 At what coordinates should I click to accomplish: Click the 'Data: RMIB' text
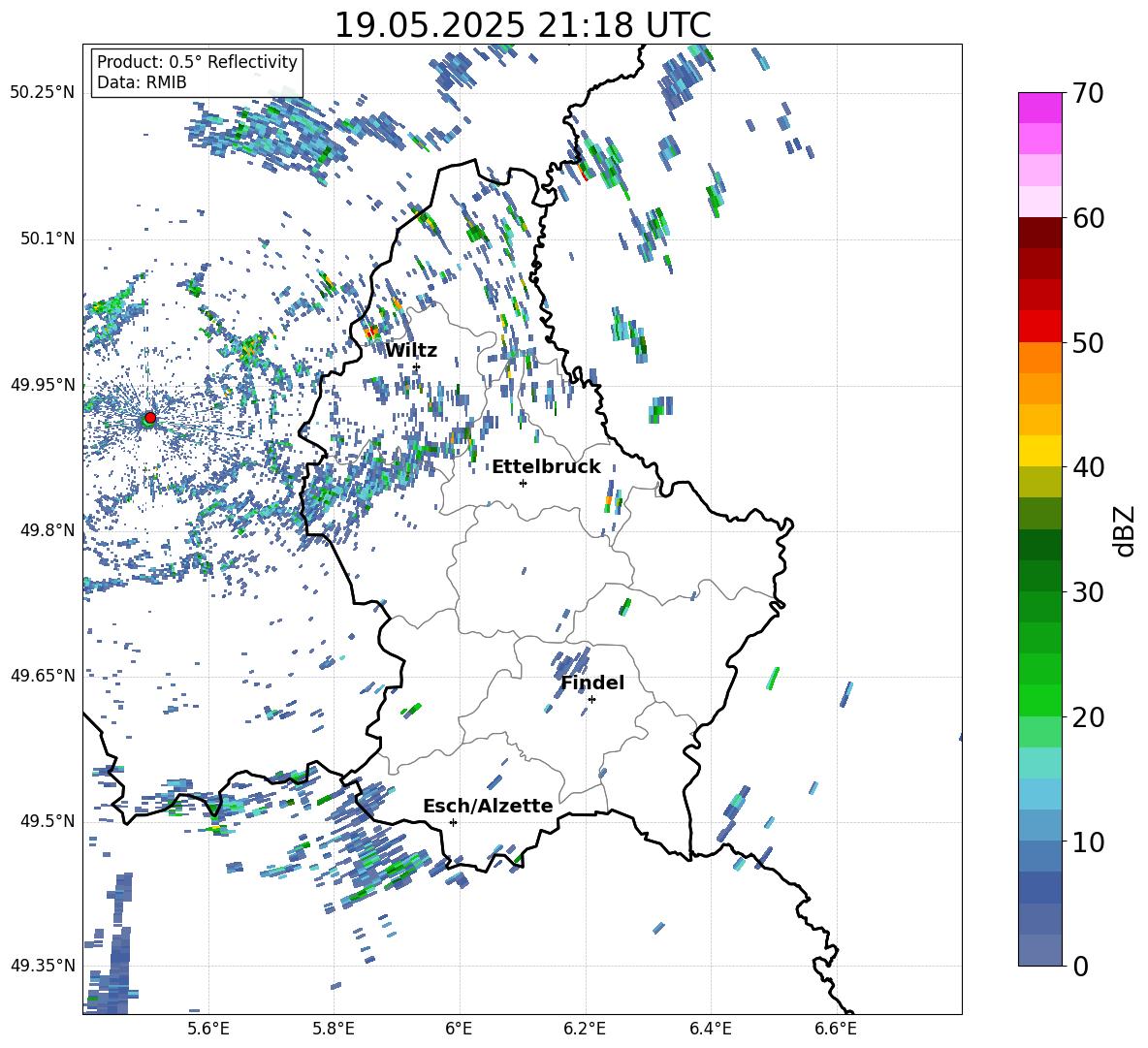tap(142, 82)
